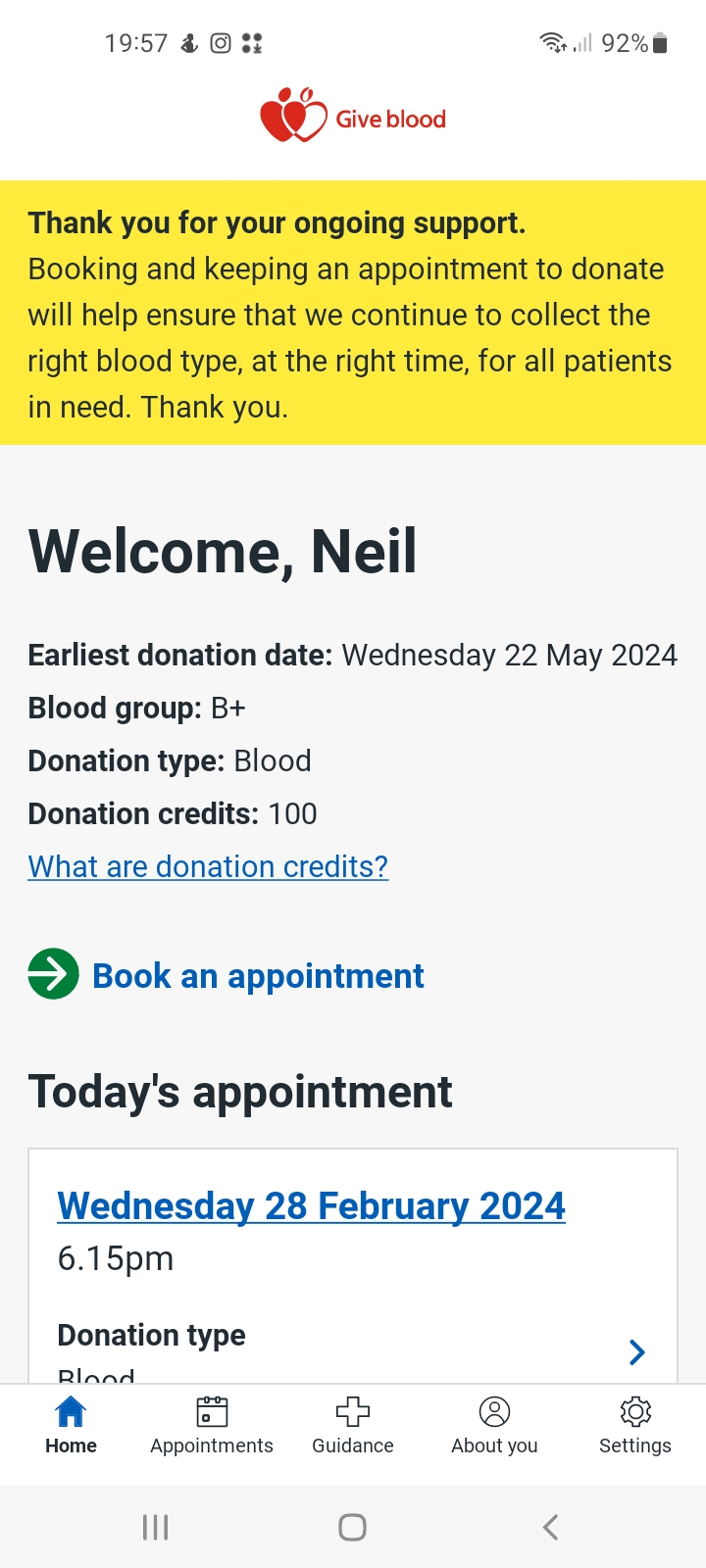The image size is (706, 1568).
Task: Open Guidance medical cross icon
Action: pos(353,1412)
